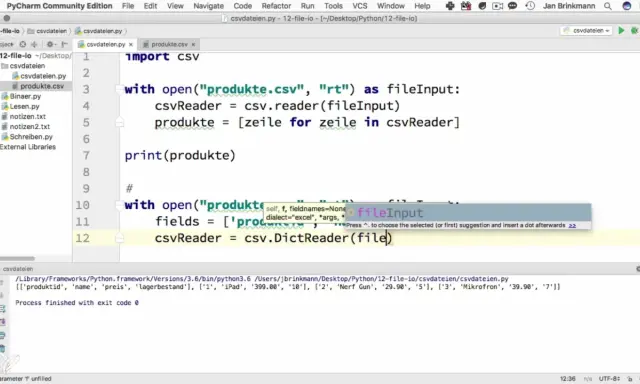Viewport: 640px width, 384px height.
Task: Select 12-file-io project root node
Action: (x=16, y=55)
